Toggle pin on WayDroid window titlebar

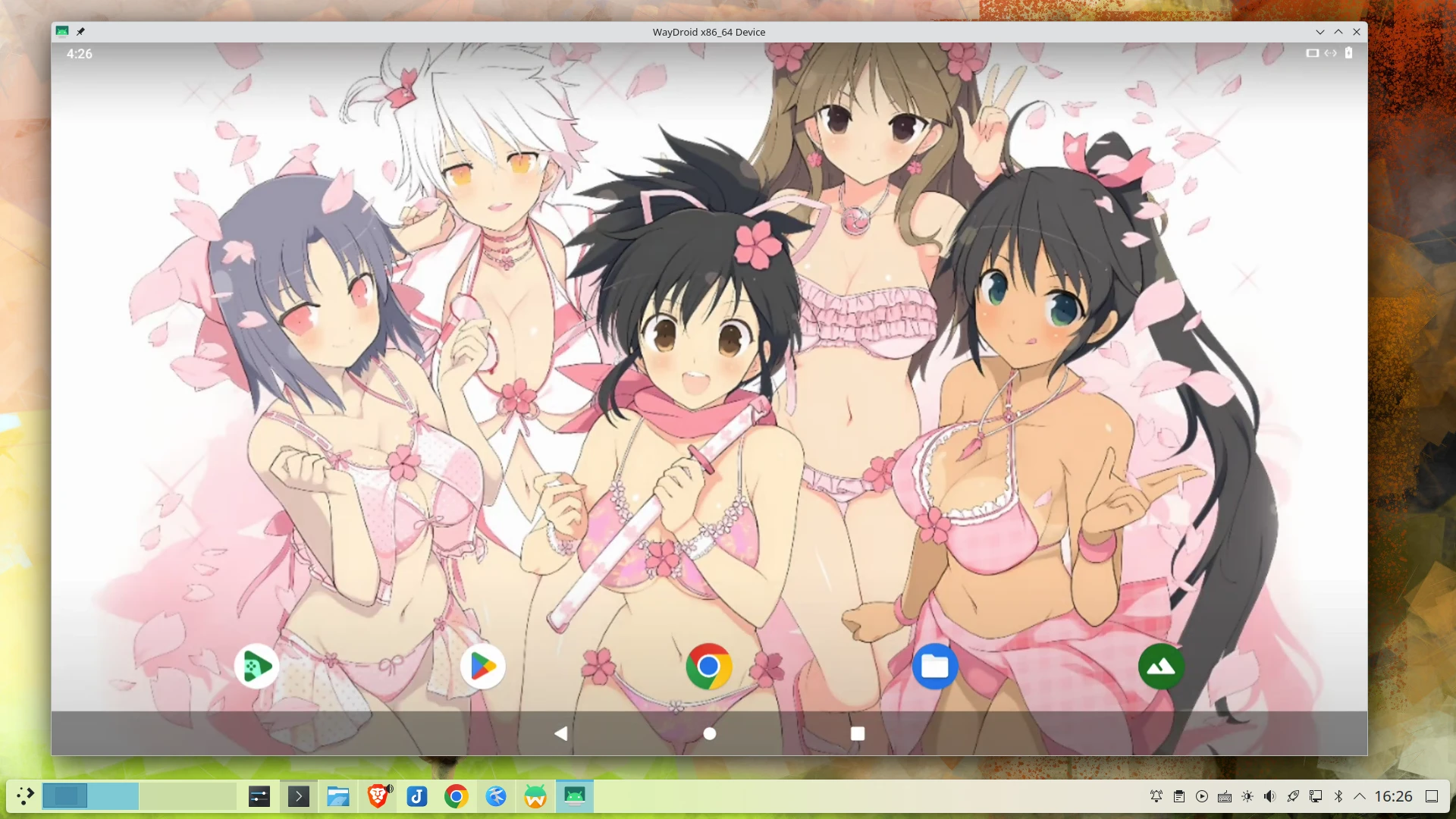[80, 32]
